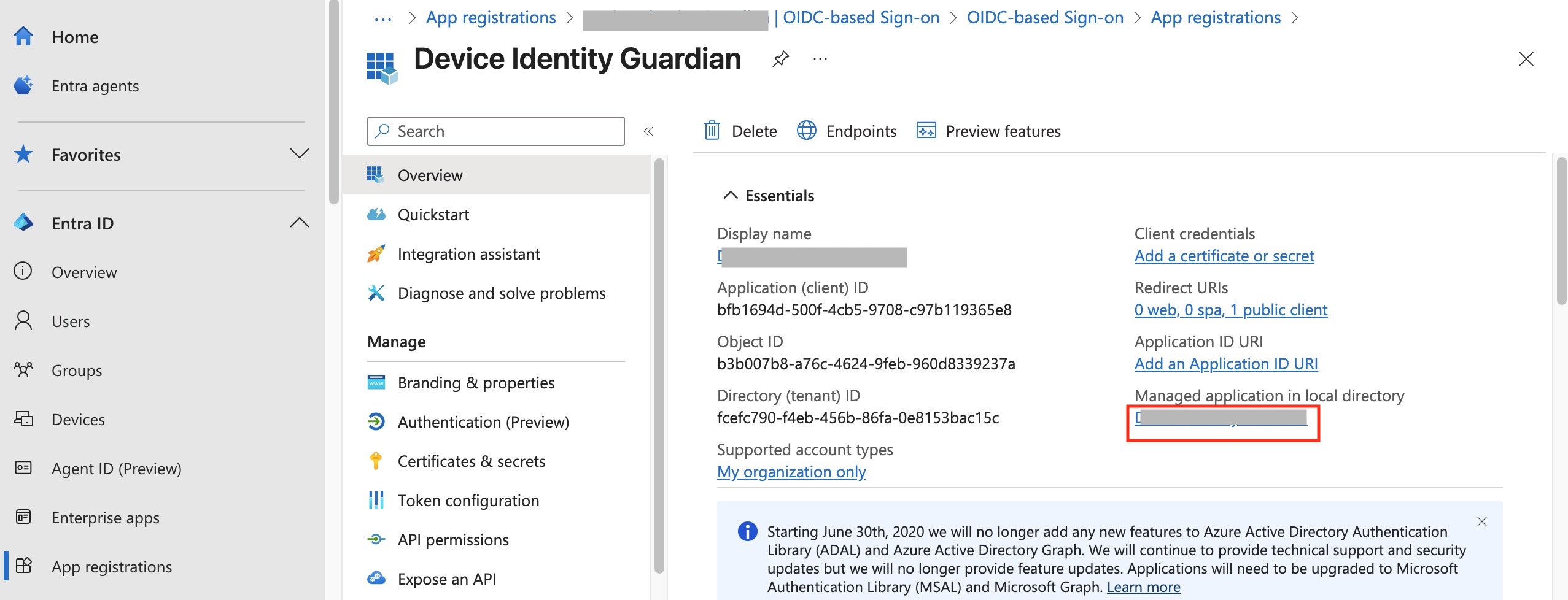Click the pin icon beside Device Identity Guardian

pos(780,60)
